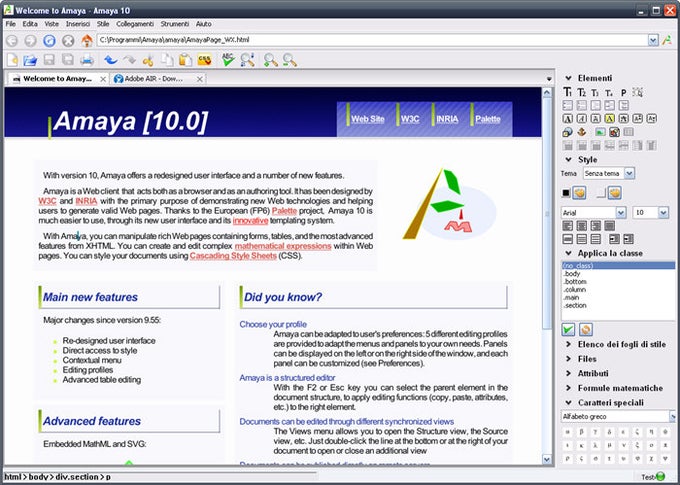Save the current document
680x485 pixels.
point(49,60)
